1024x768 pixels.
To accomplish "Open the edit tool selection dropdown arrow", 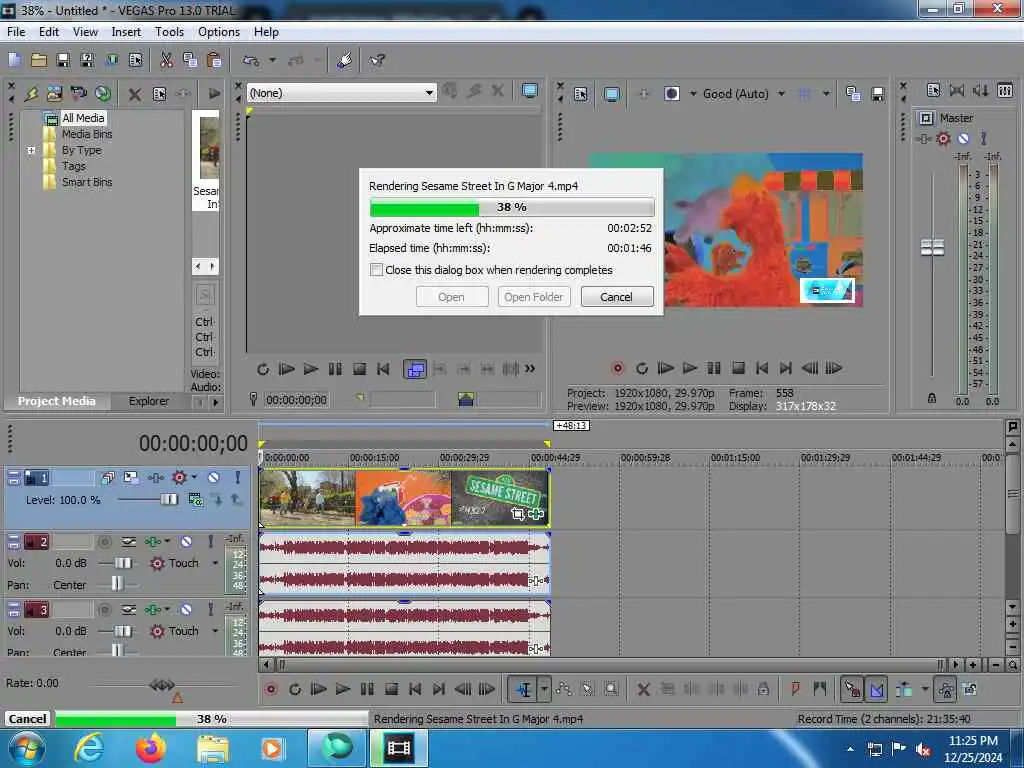I will coord(544,689).
